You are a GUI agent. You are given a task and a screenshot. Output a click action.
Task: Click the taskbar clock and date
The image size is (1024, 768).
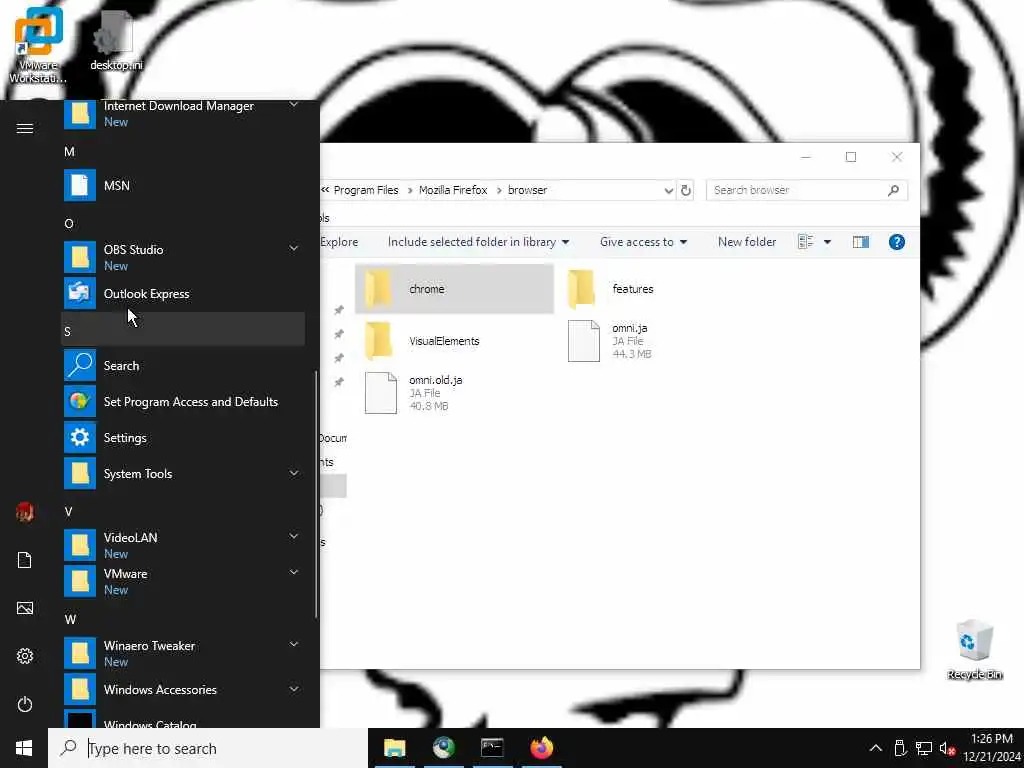click(991, 748)
